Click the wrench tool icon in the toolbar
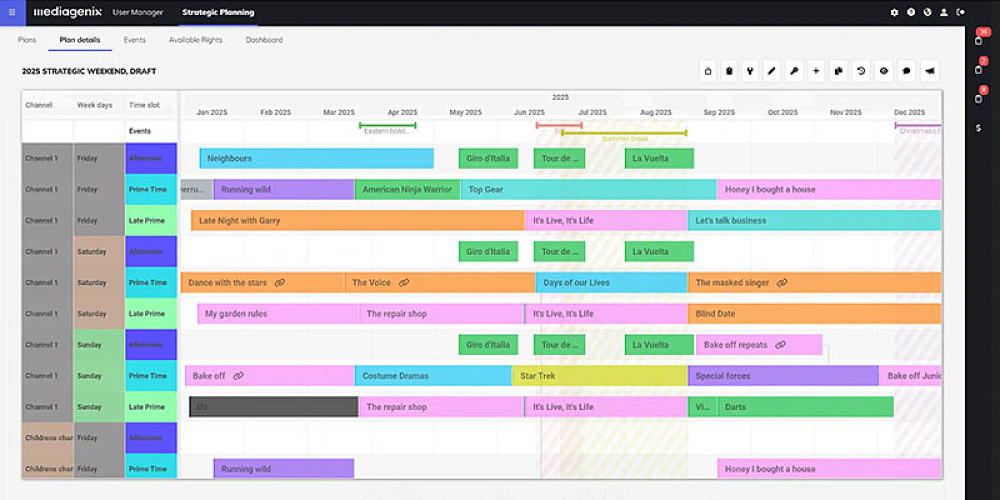Image resolution: width=1000 pixels, height=500 pixels. tap(750, 71)
